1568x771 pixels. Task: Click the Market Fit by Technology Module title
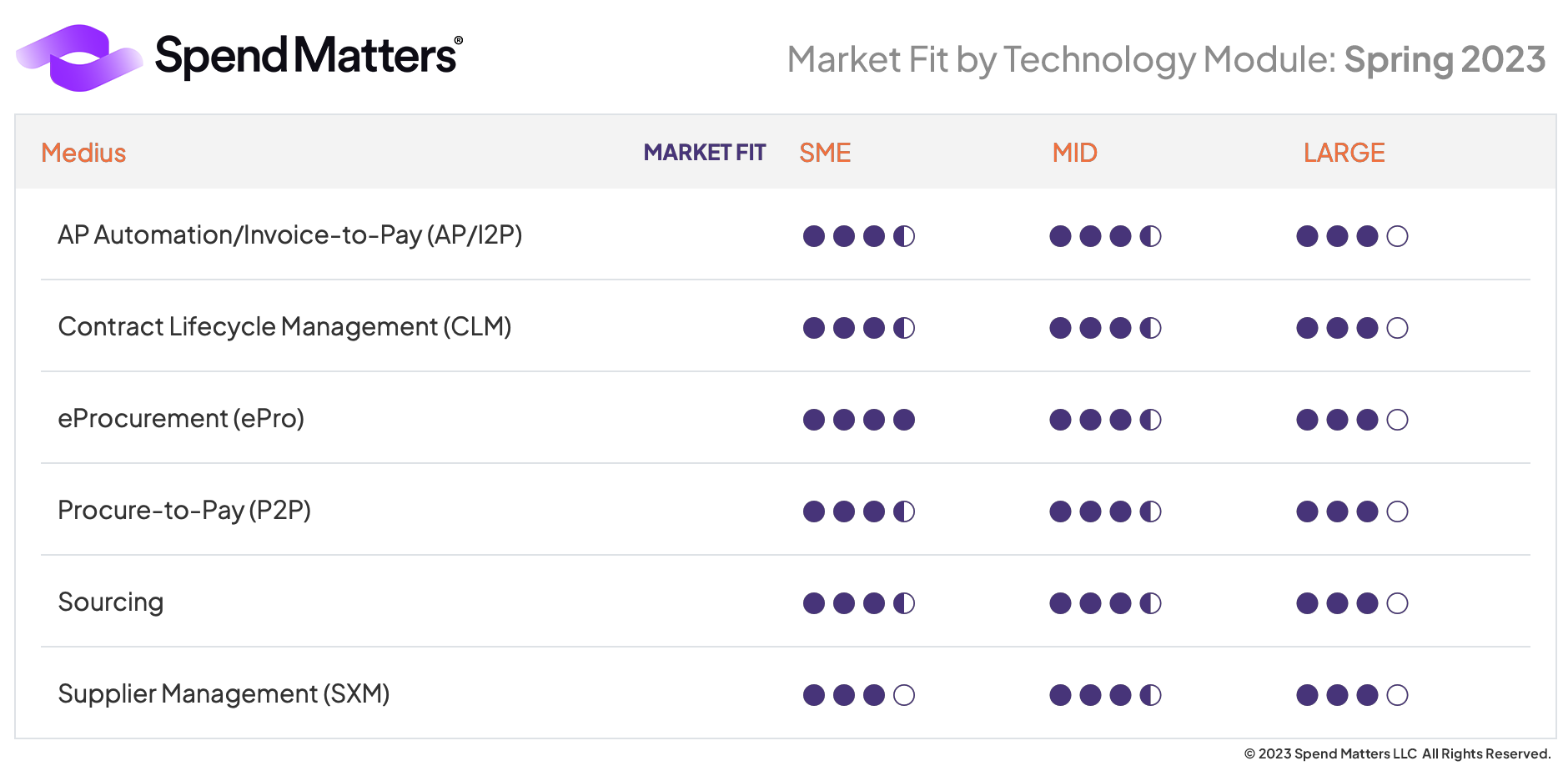(1165, 60)
